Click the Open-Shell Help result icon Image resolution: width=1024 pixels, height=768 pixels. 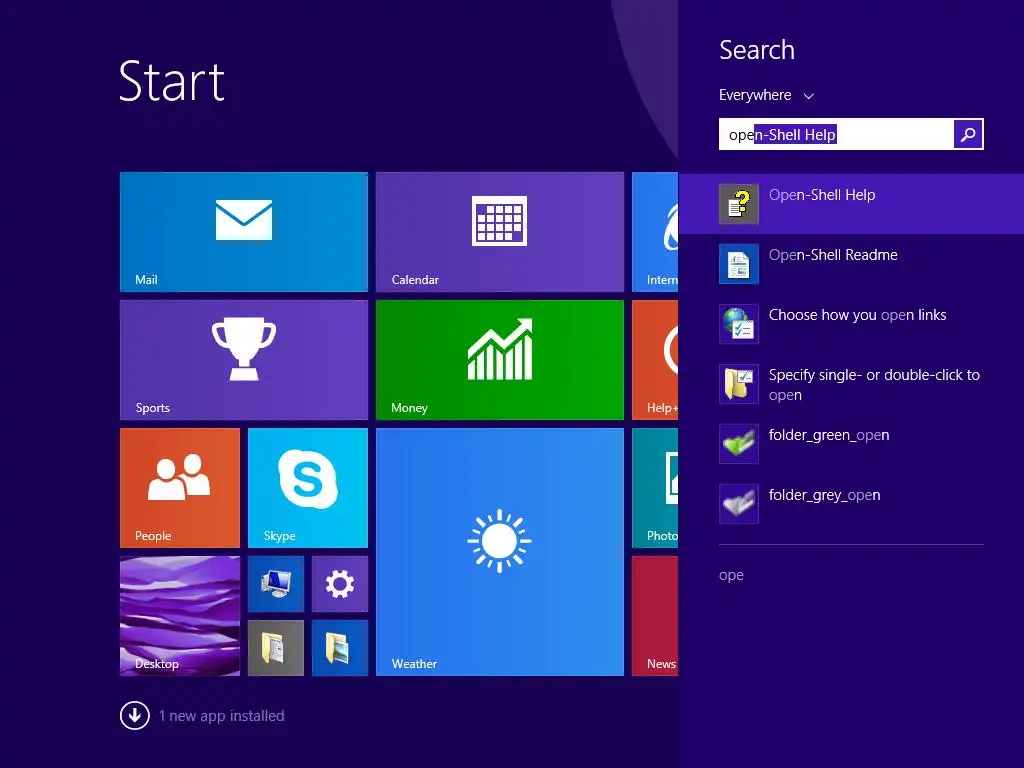[x=739, y=204]
